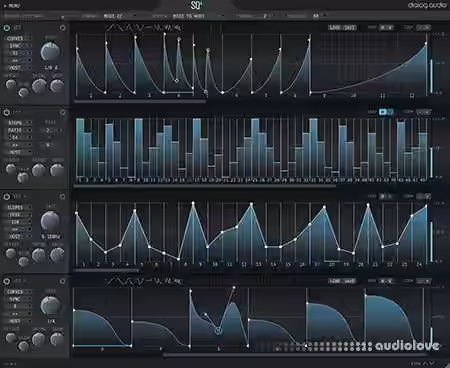450x368 pixels.
Task: Click the 128 step-count field in SLOPES sequencer
Action: (x=19, y=222)
